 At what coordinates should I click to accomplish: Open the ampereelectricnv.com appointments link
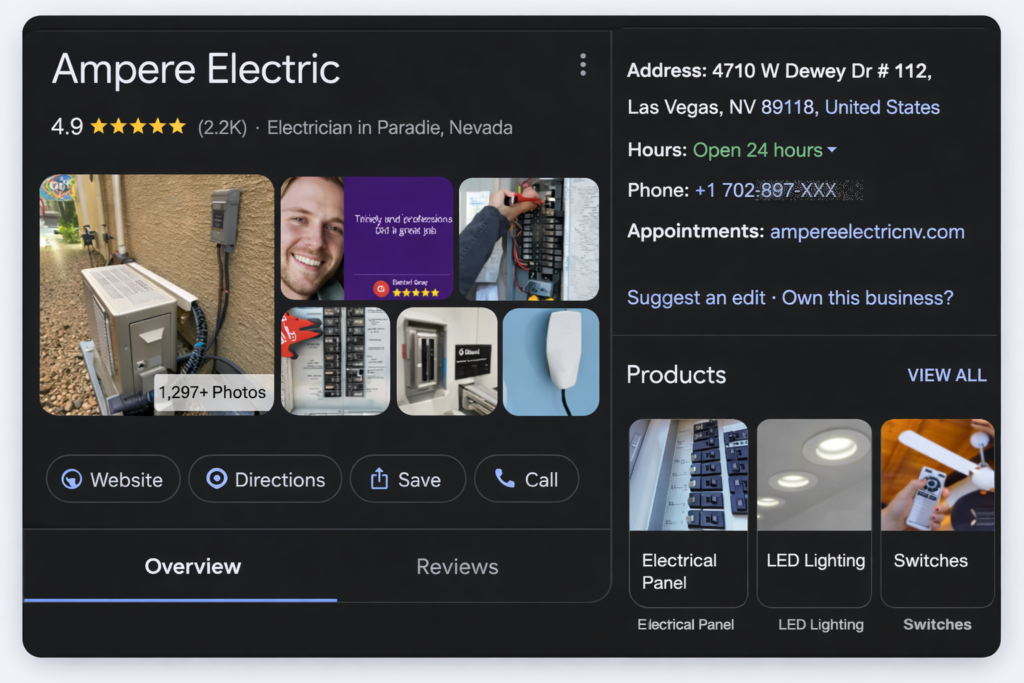click(x=867, y=232)
